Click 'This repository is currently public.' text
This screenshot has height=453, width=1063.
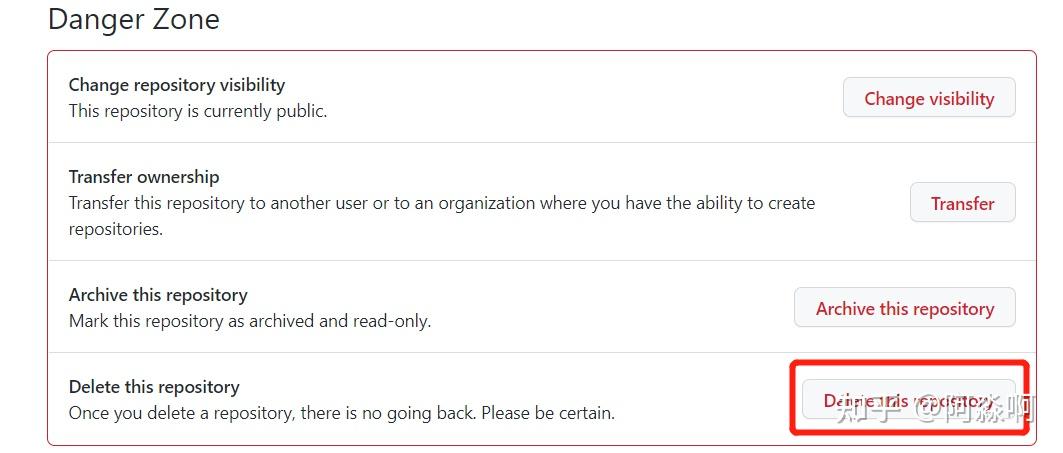198,111
